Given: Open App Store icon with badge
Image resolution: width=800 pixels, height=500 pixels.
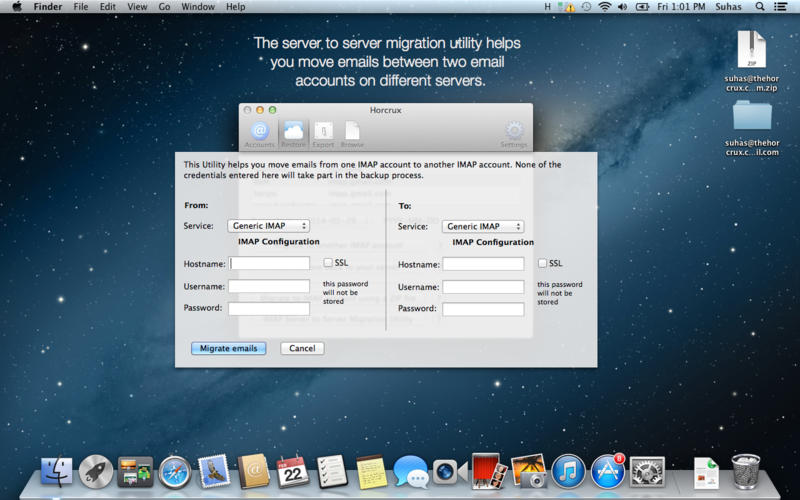Looking at the screenshot, I should pos(608,471).
